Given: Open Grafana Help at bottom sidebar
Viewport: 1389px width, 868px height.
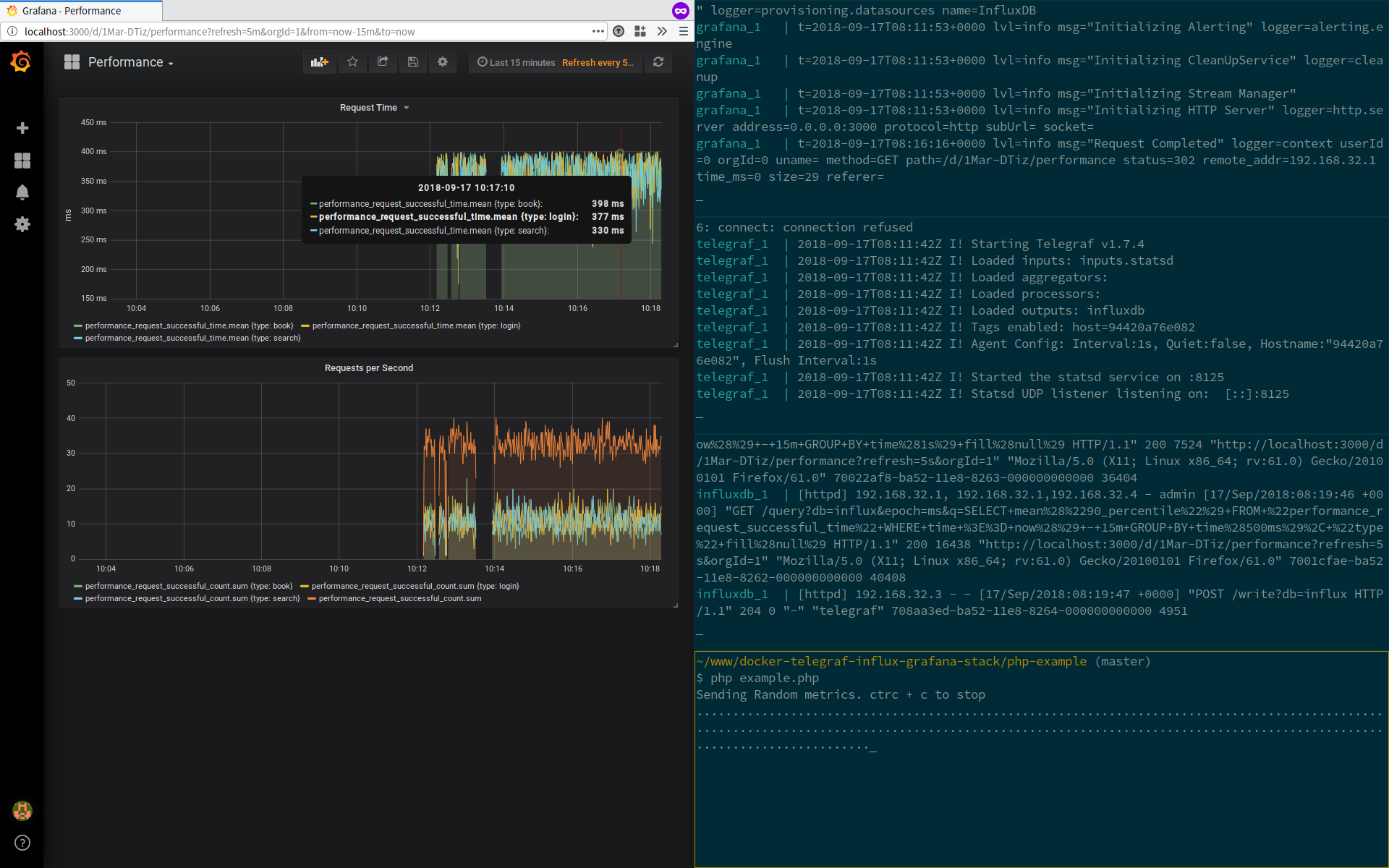Looking at the screenshot, I should tap(22, 843).
